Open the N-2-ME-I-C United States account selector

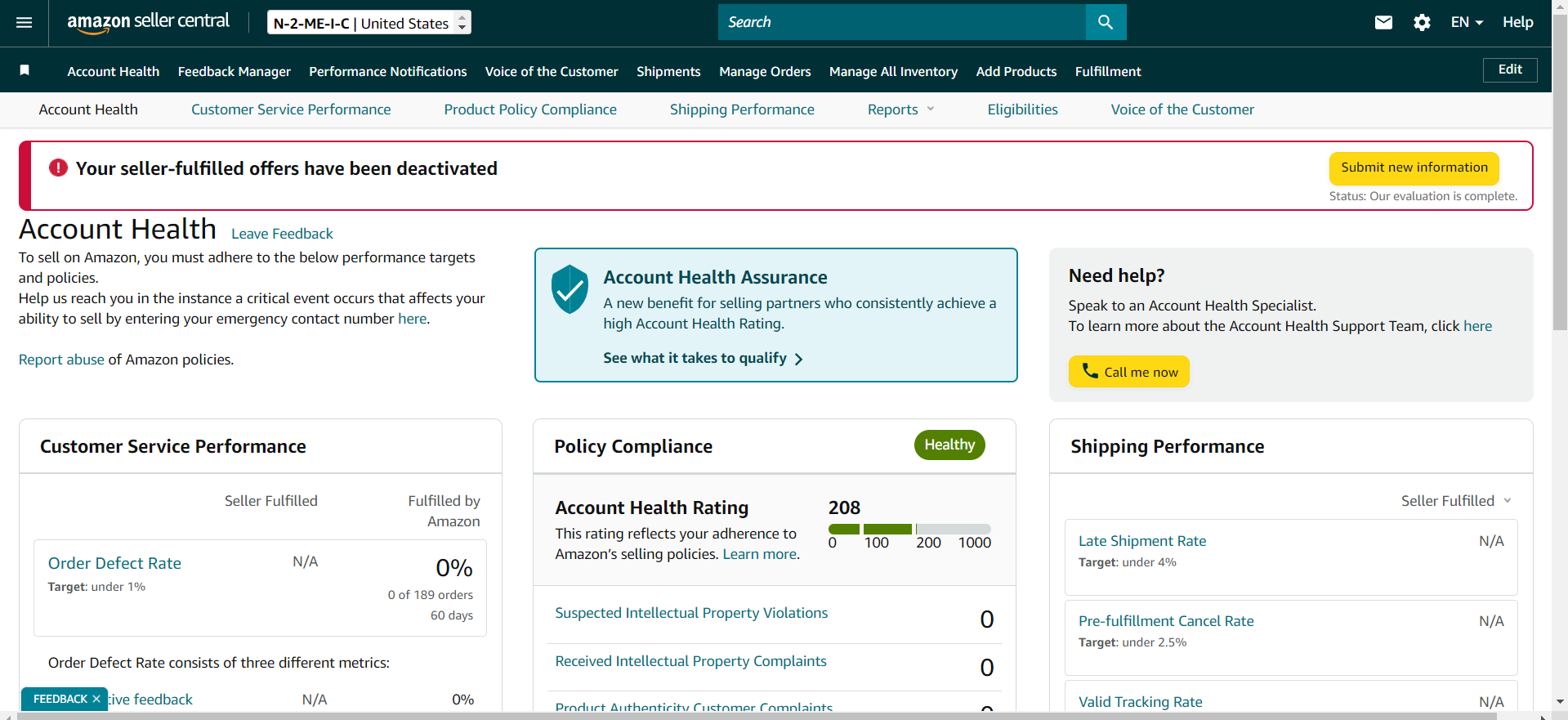369,23
